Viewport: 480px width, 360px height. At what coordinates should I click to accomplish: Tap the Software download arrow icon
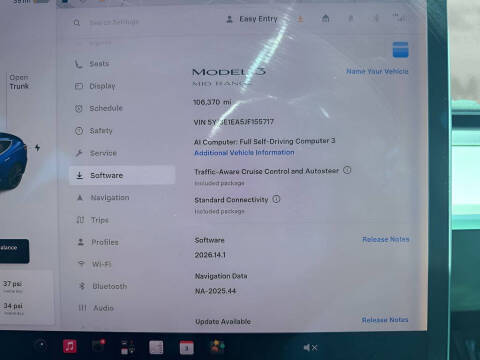tap(80, 175)
